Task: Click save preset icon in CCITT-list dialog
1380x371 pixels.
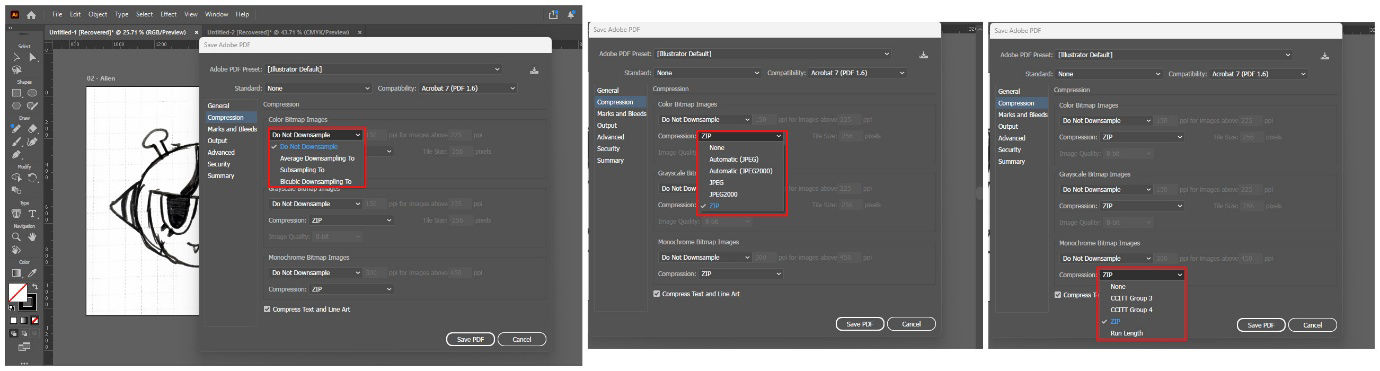Action: pos(1324,56)
